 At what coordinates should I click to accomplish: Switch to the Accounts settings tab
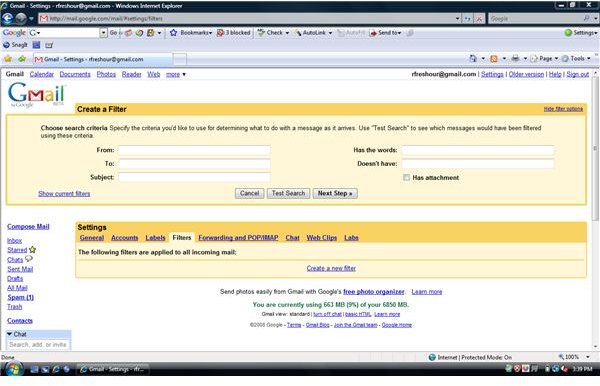(x=124, y=238)
